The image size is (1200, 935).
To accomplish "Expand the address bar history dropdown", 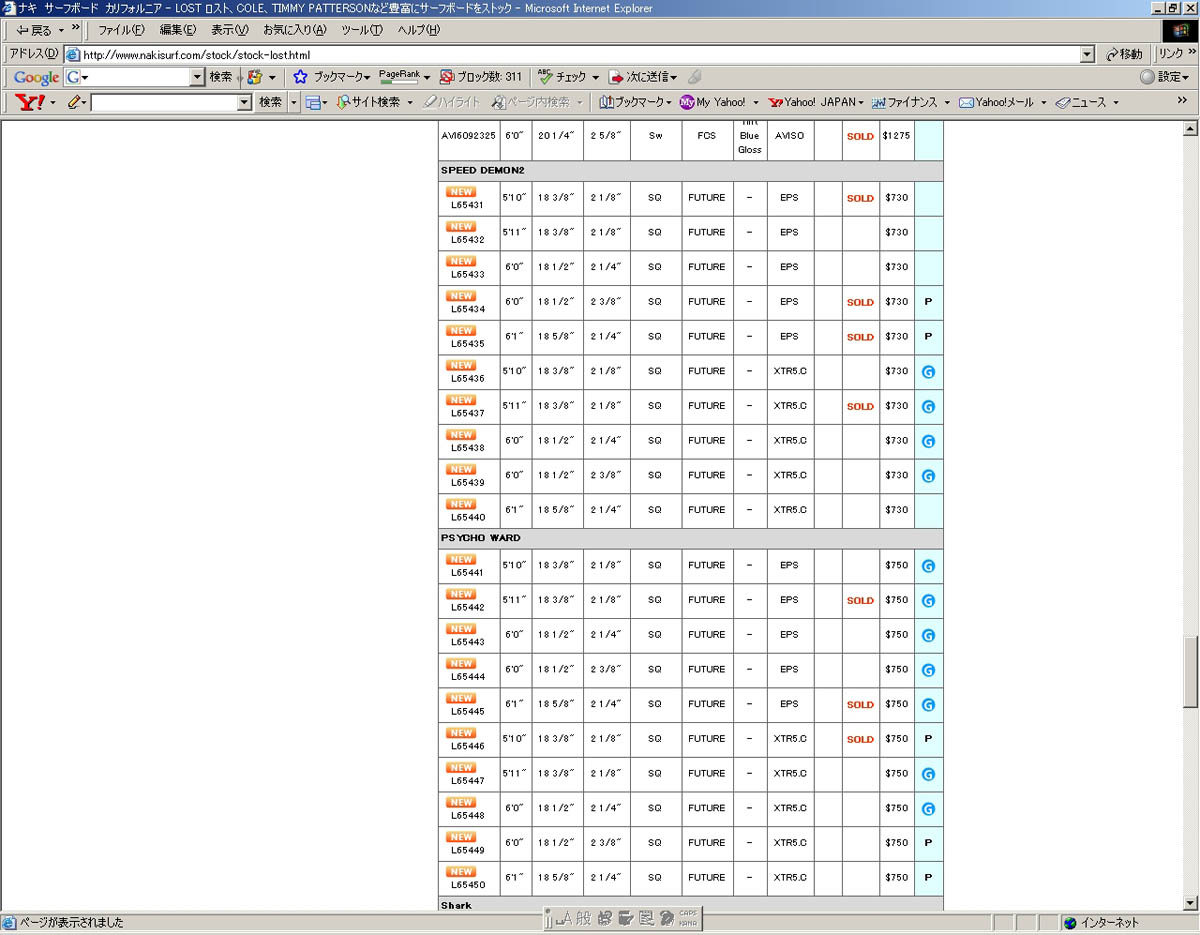I will [x=1087, y=55].
